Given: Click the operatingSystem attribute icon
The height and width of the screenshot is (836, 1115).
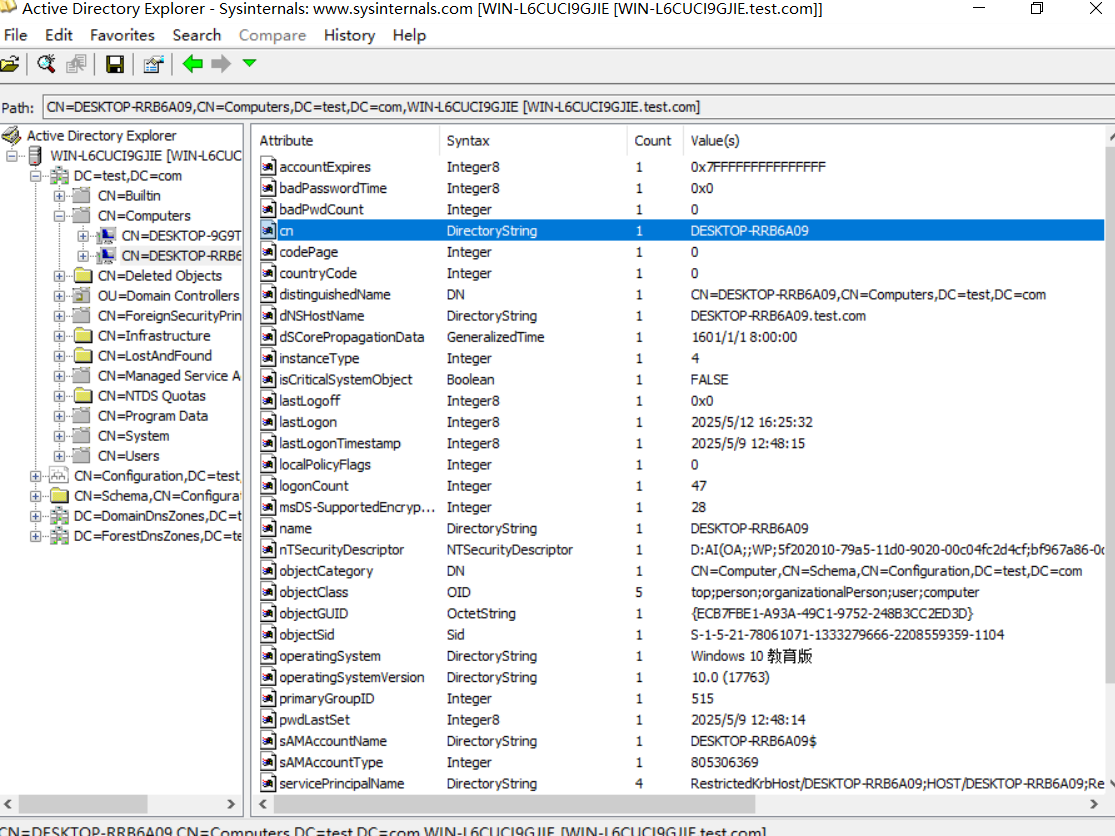Looking at the screenshot, I should (x=268, y=656).
